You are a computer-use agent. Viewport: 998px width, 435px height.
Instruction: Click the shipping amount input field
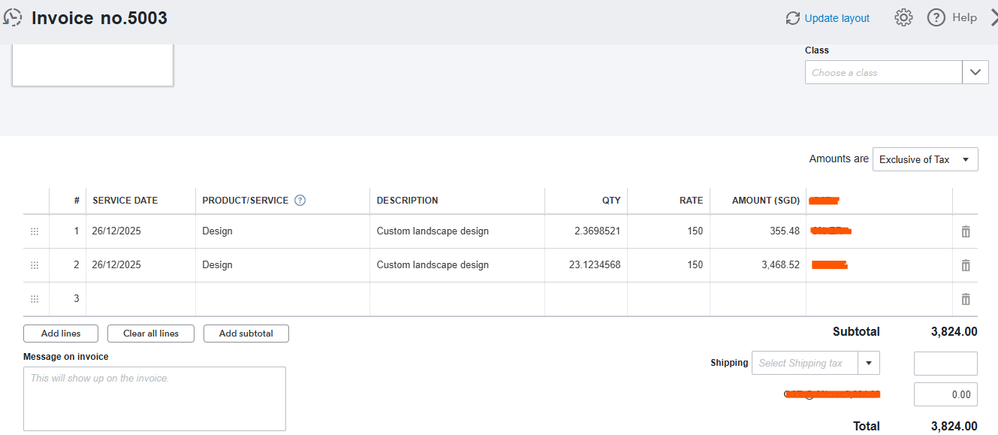pyautogui.click(x=945, y=363)
